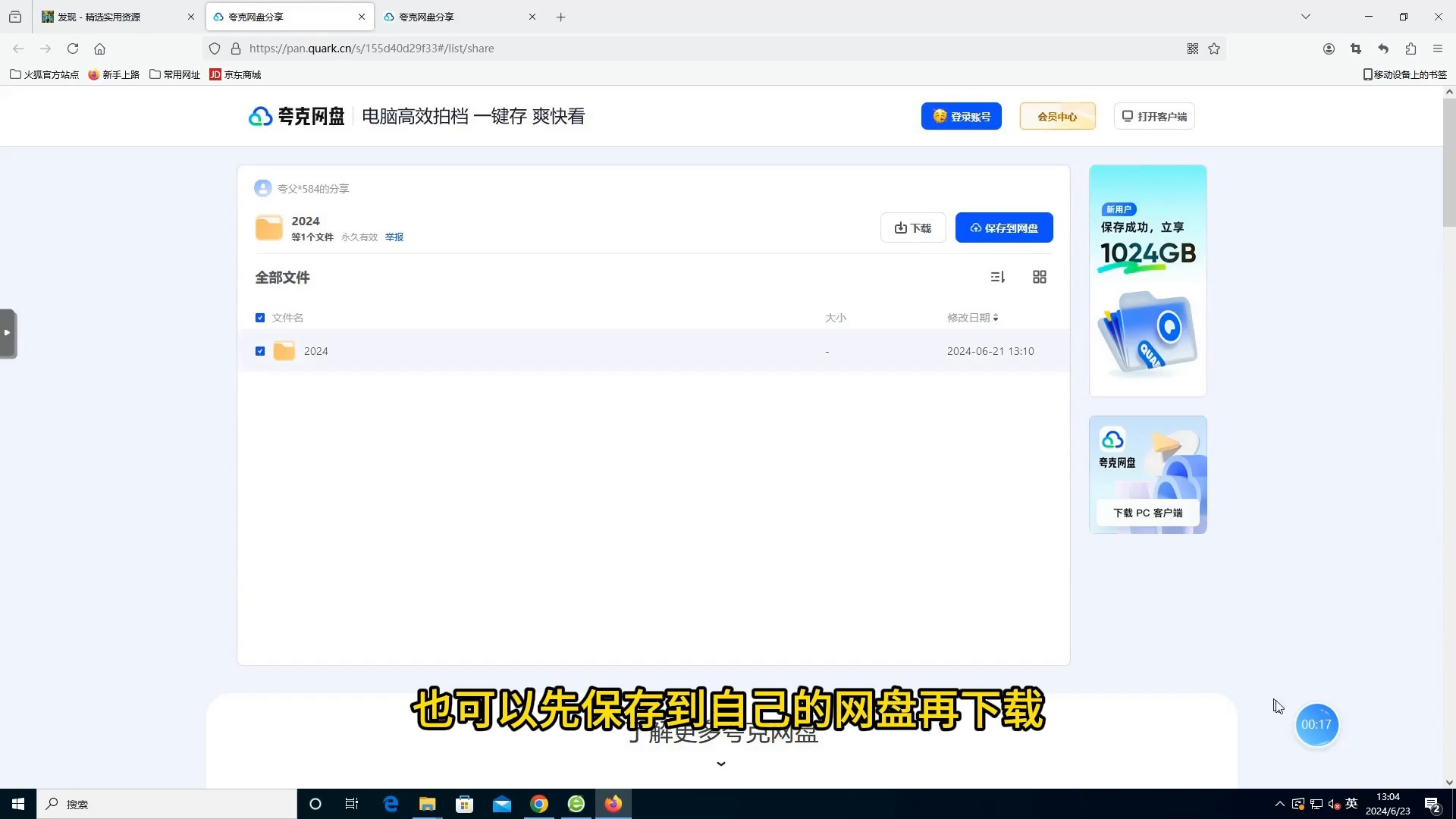Click the Firefox View icon in tab bar
Viewport: 1456px width, 819px height.
(15, 17)
